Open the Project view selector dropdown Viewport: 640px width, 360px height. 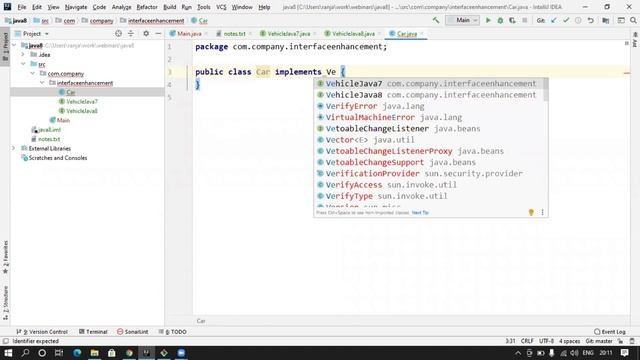pos(32,33)
